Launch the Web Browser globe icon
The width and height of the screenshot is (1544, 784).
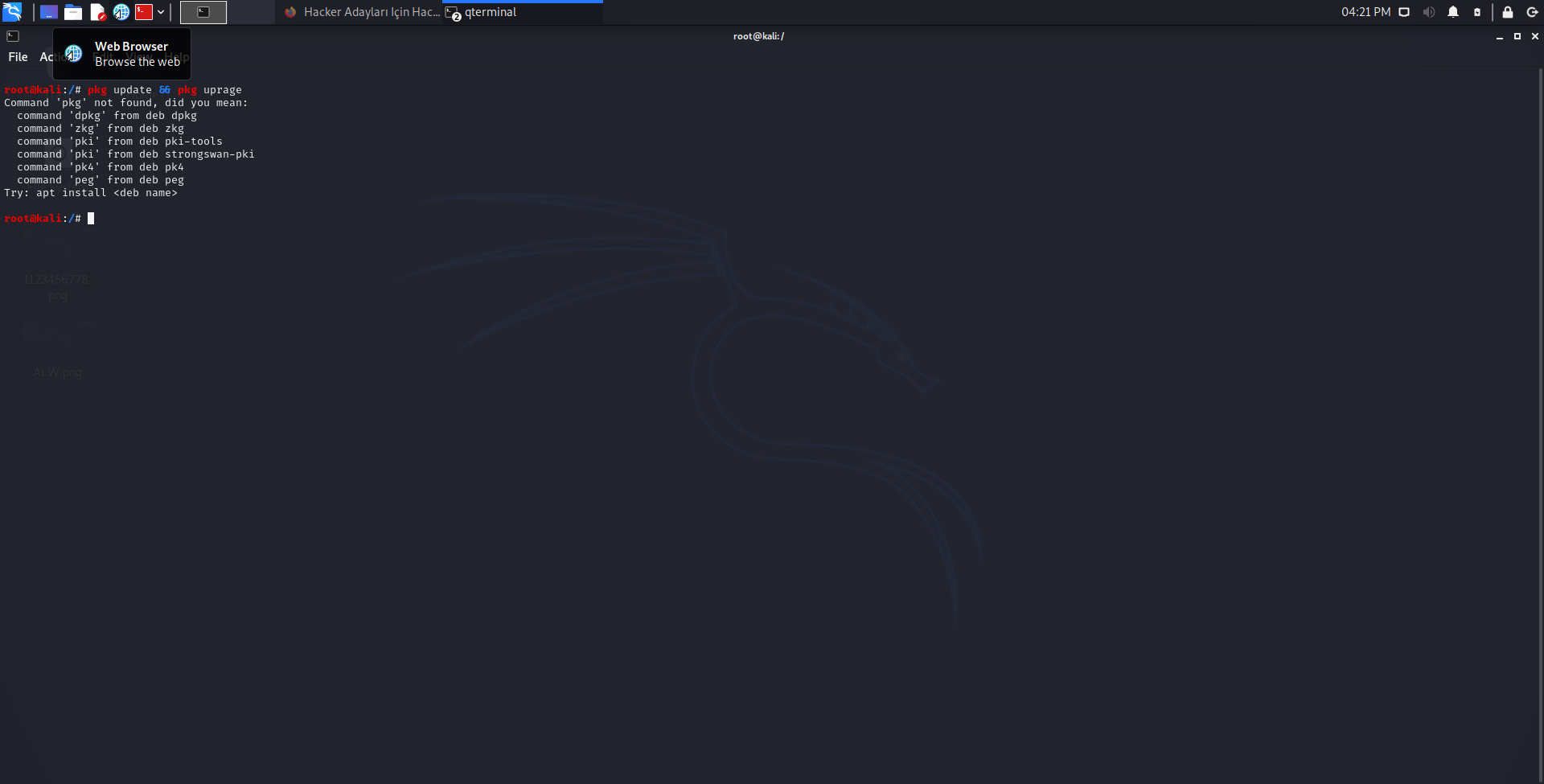tap(121, 12)
